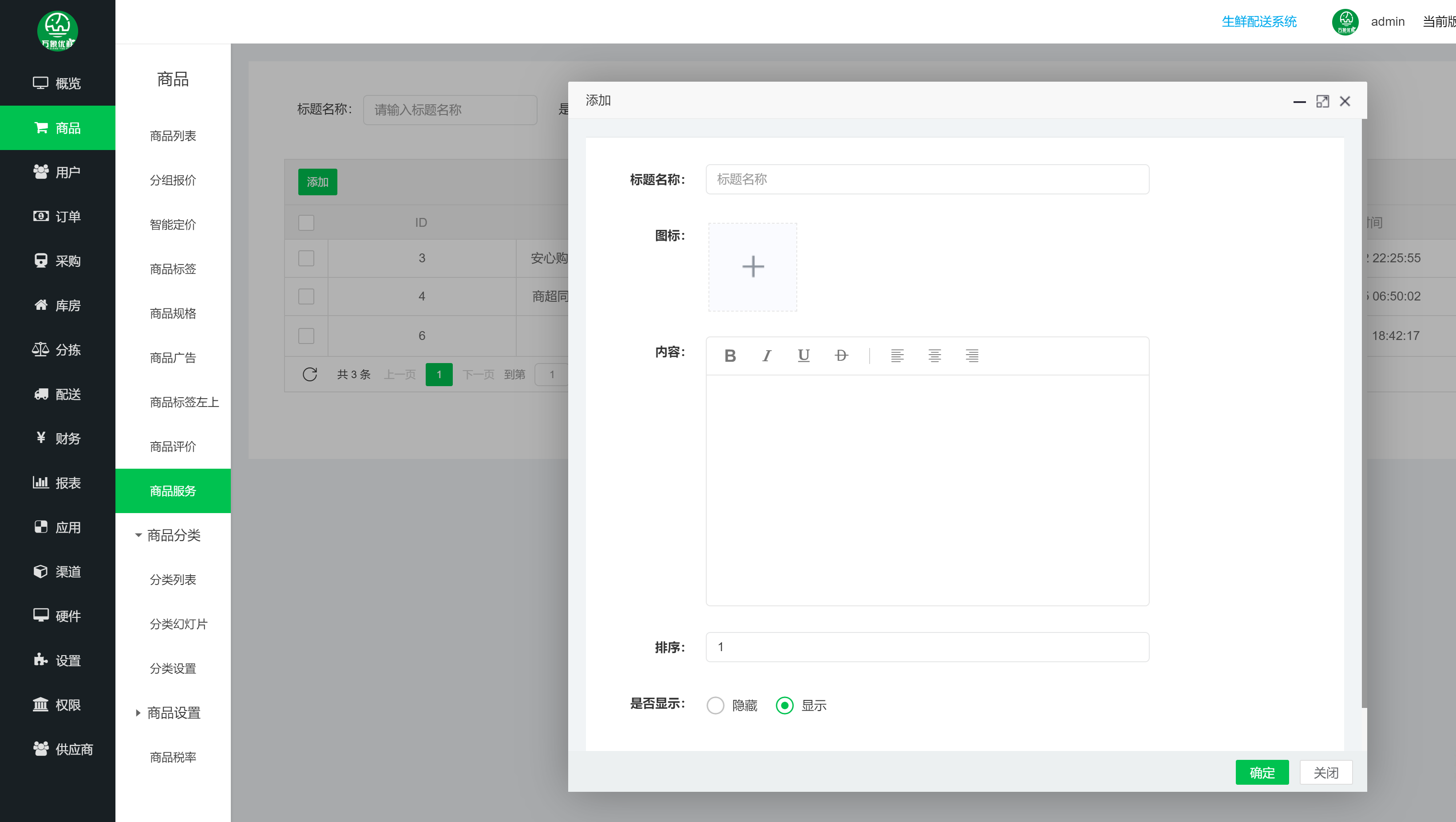Viewport: 1456px width, 822px height.
Task: Switch to the 商品评价 submenu item
Action: (173, 446)
